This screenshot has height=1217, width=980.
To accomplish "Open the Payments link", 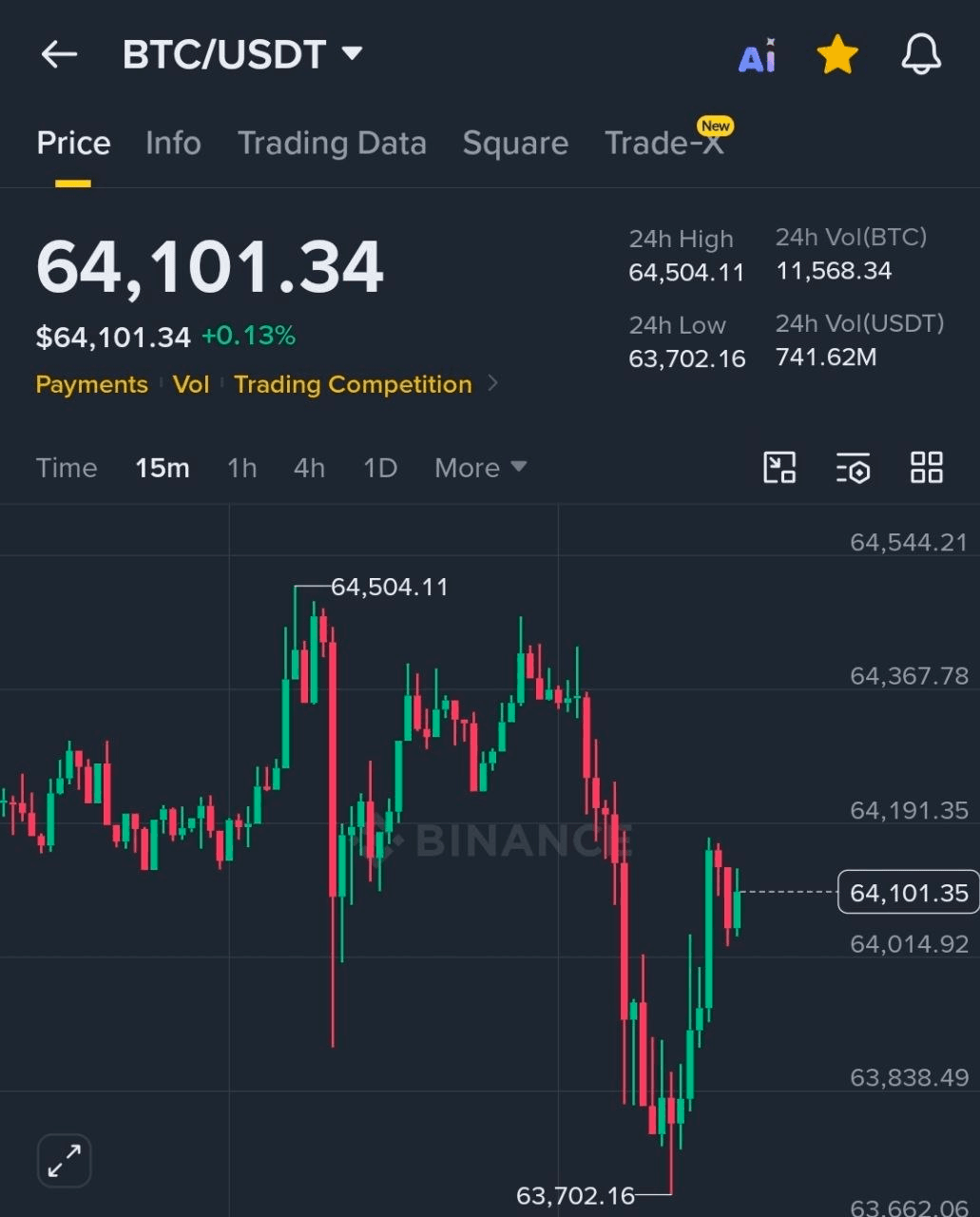I will pyautogui.click(x=92, y=384).
